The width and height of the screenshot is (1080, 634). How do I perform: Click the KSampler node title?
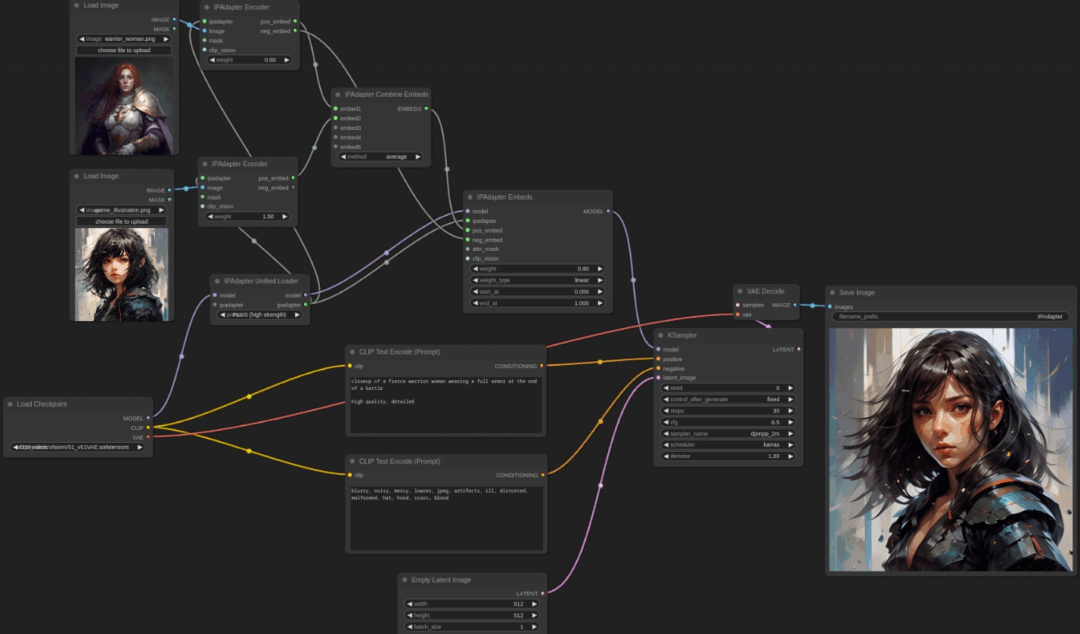682,336
